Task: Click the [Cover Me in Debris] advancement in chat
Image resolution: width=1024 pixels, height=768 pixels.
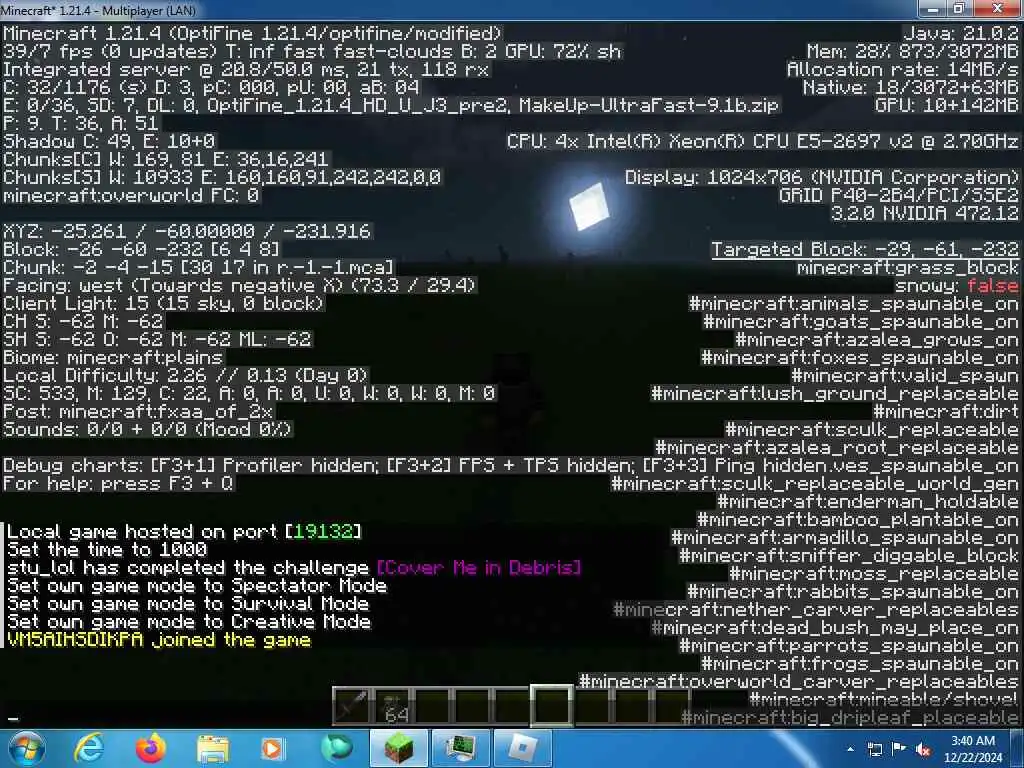Action: pyautogui.click(x=479, y=568)
